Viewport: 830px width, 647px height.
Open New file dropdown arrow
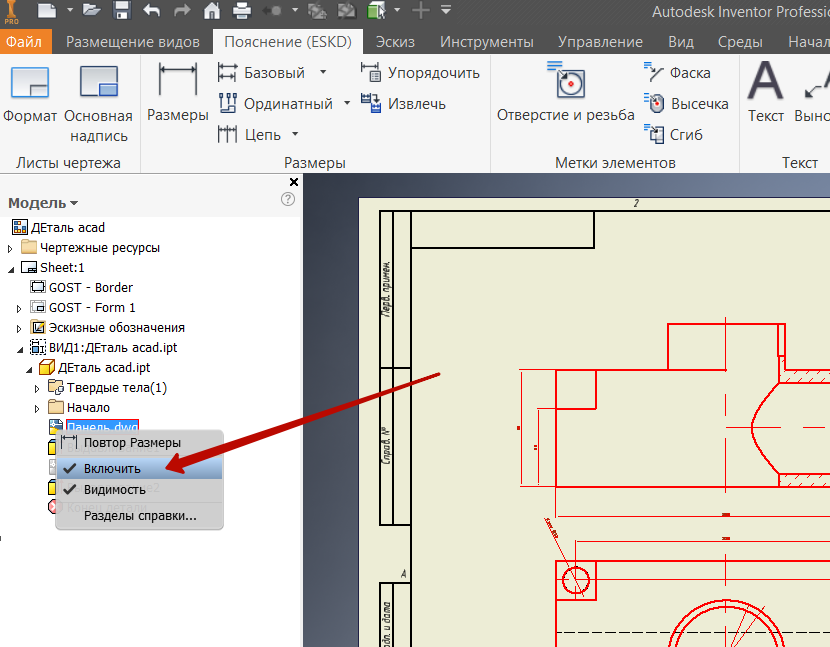(x=70, y=10)
